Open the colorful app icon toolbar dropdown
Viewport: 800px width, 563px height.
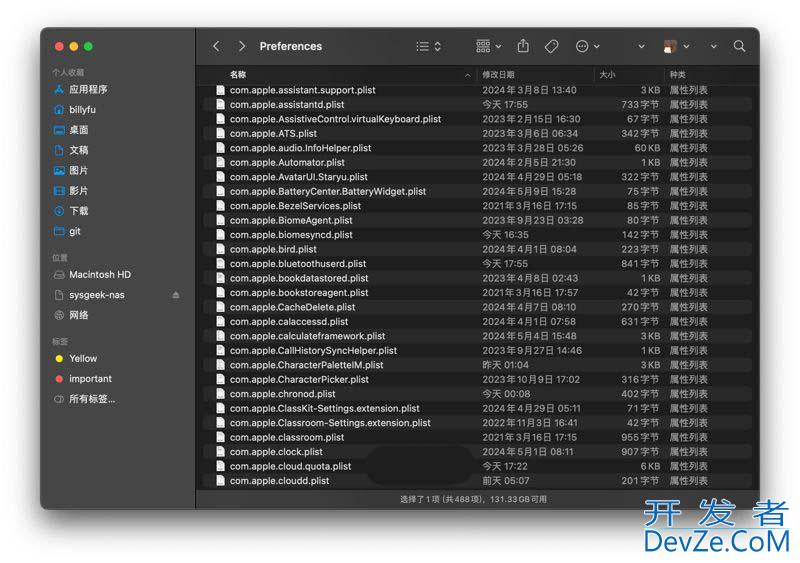coord(676,46)
